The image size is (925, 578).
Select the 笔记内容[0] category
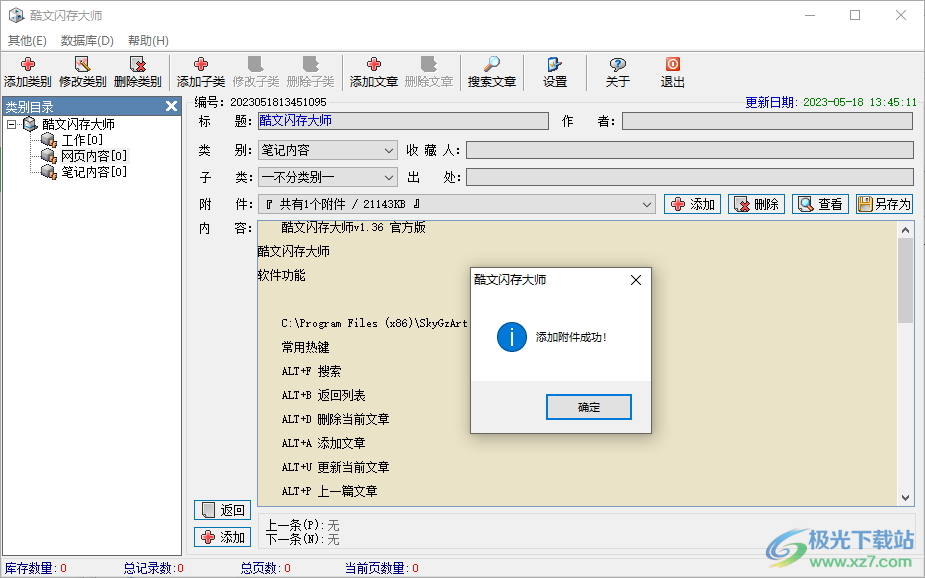coord(94,172)
